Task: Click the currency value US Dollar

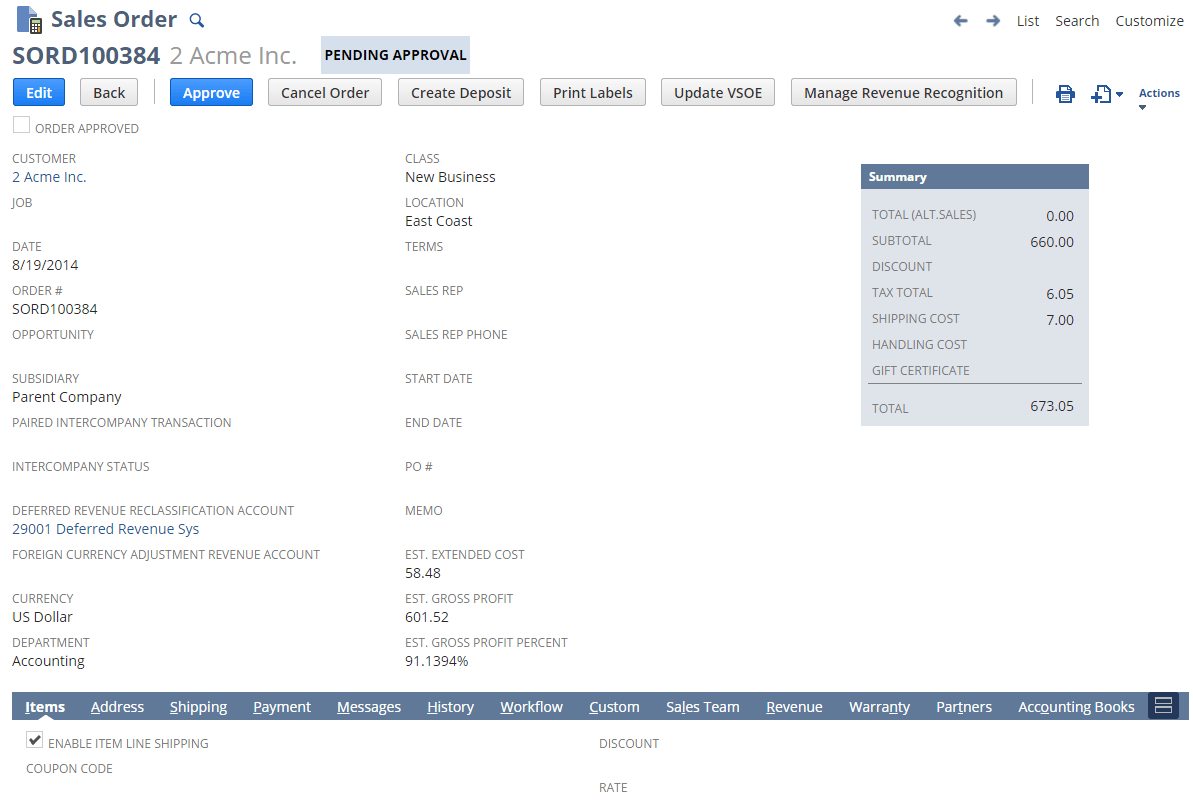Action: [42, 617]
